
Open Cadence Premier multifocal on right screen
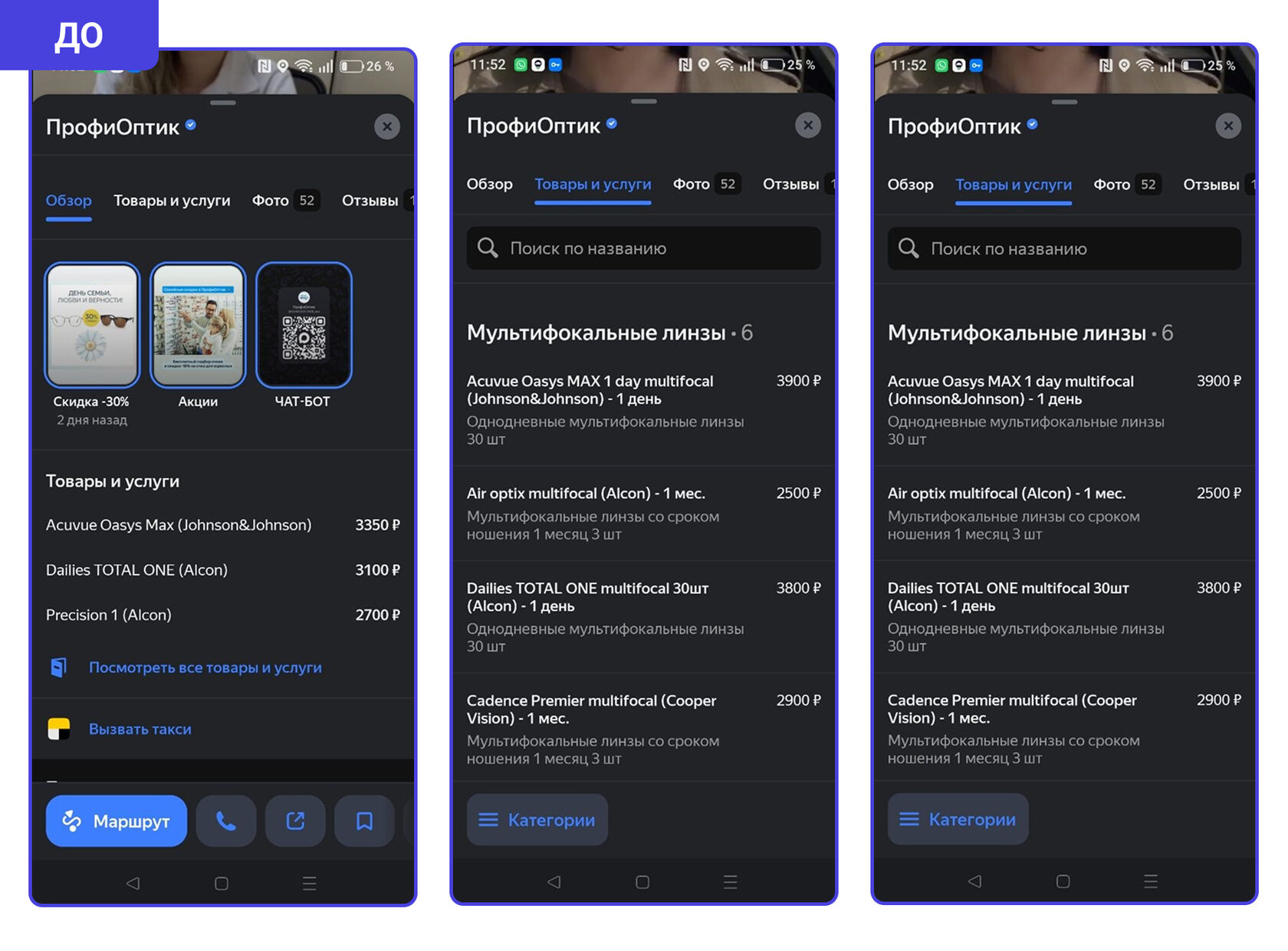point(1064,728)
